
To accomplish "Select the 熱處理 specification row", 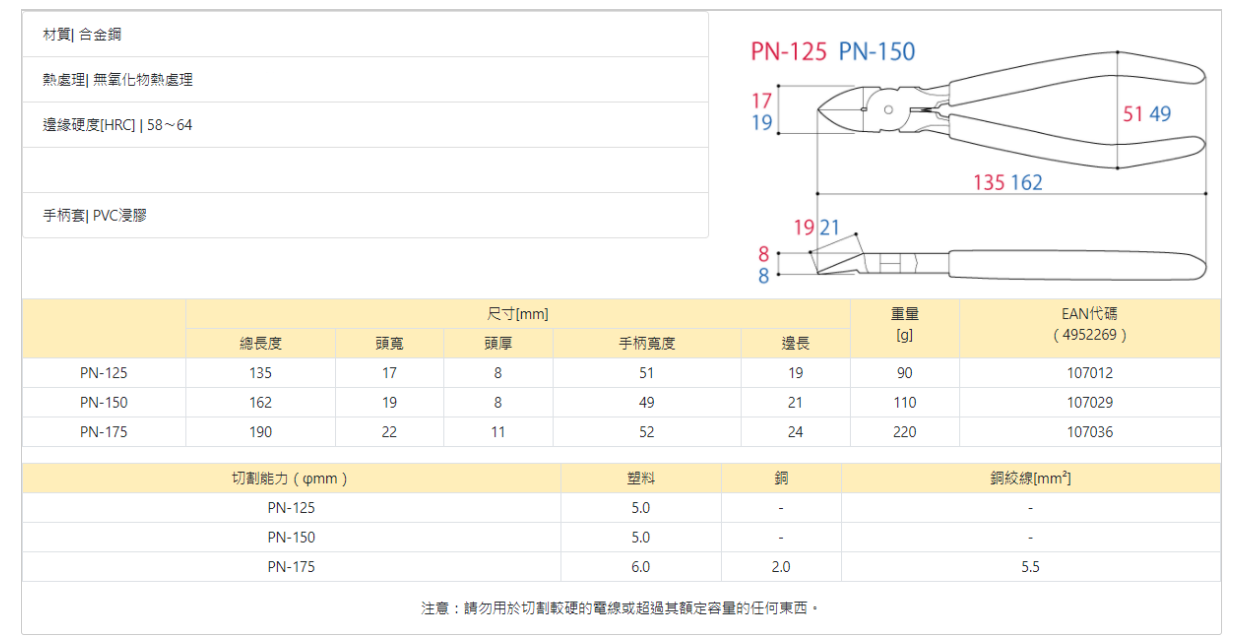I will pyautogui.click(x=365, y=80).
